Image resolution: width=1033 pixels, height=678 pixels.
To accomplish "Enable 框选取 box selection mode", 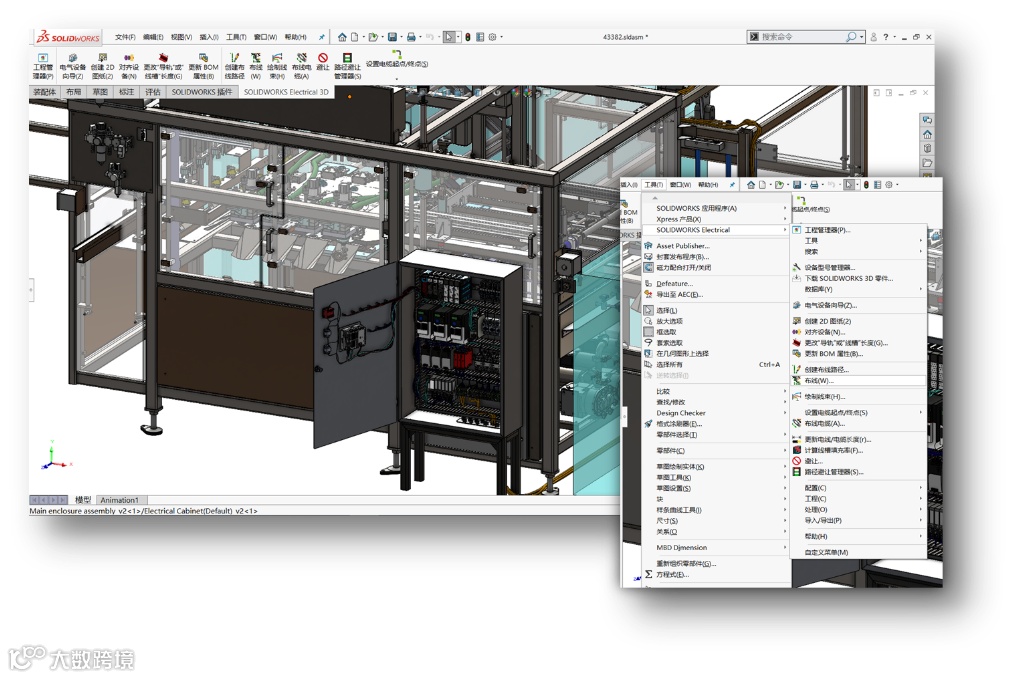I will coord(666,332).
